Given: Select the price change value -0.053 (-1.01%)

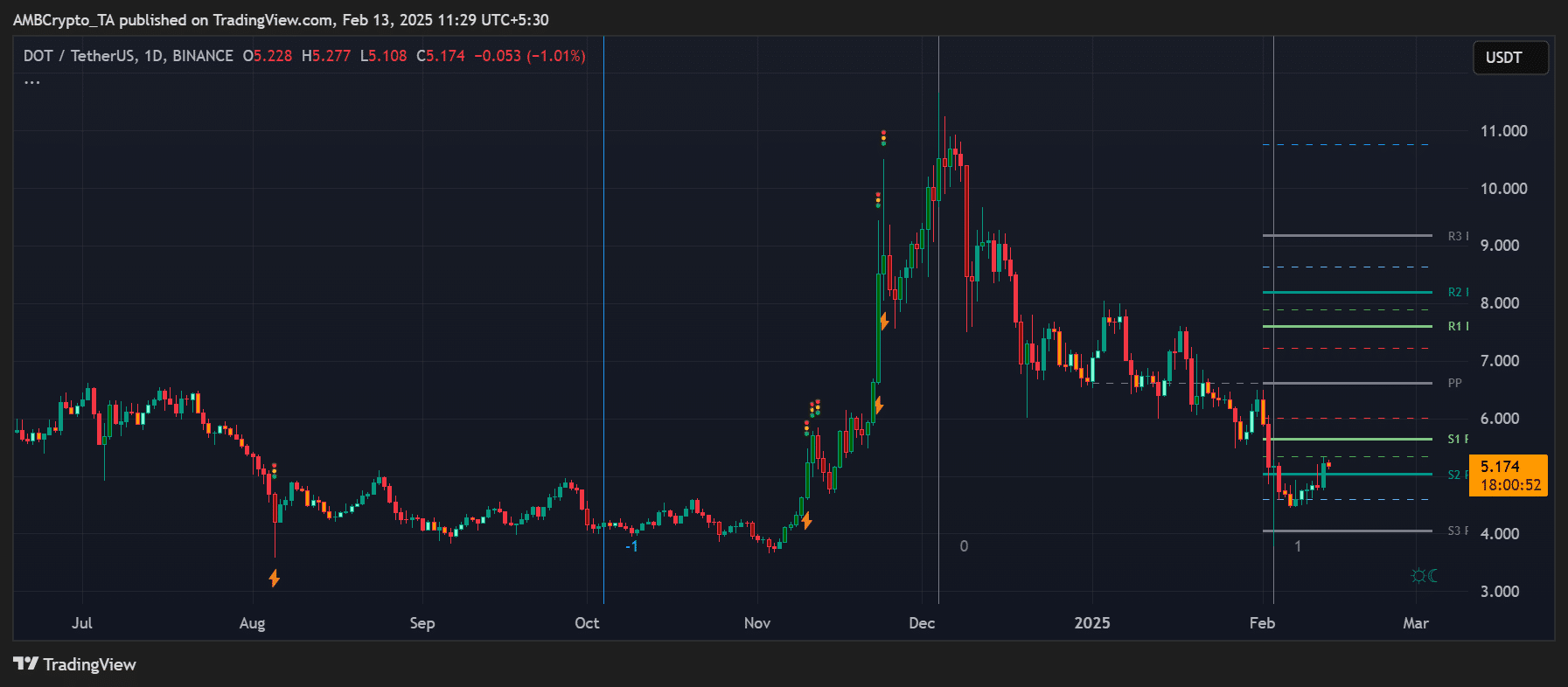Looking at the screenshot, I should click(530, 56).
